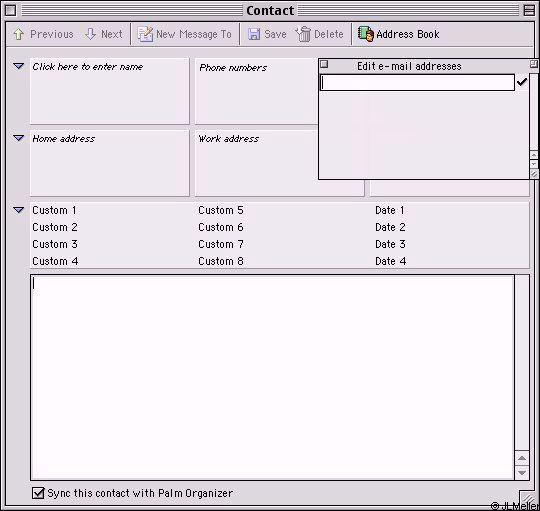Collapse the name and phone section triangle
The image size is (540, 511).
[18, 66]
